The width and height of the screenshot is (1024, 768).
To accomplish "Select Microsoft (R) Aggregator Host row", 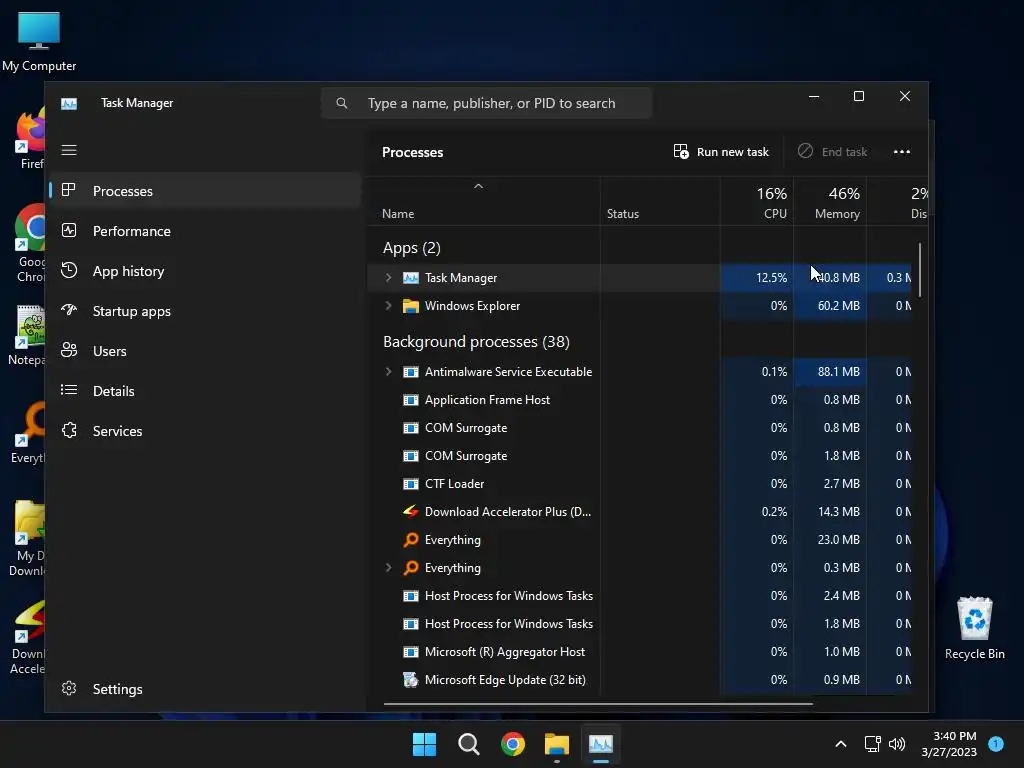I will [639, 652].
